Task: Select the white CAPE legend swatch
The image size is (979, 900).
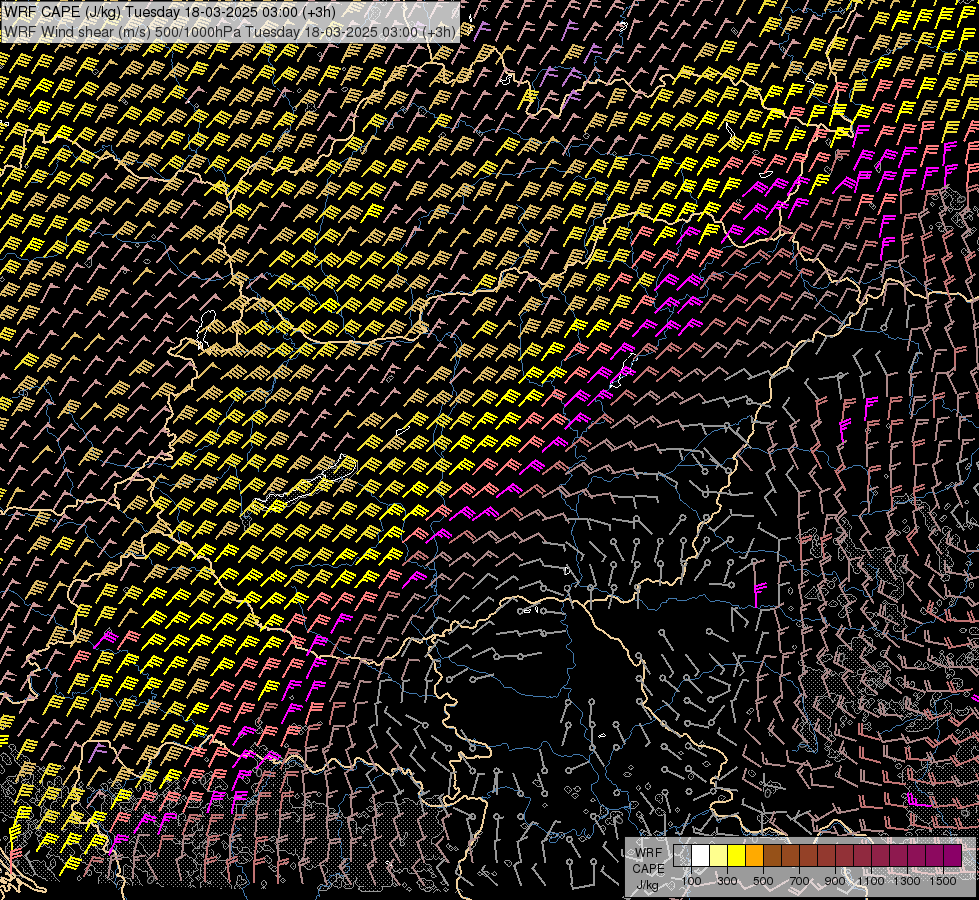Action: point(701,856)
